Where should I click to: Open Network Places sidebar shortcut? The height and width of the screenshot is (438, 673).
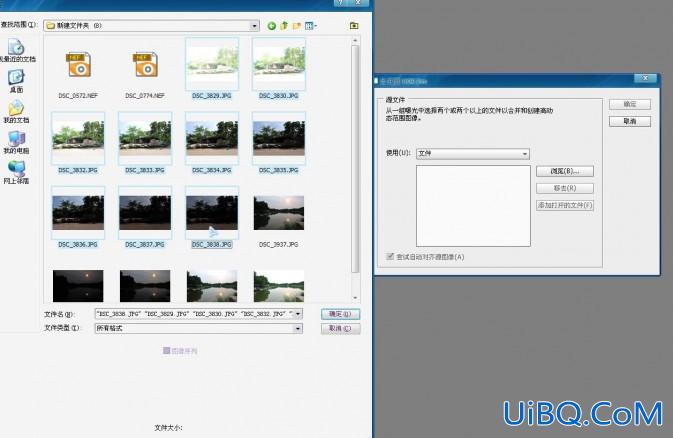point(16,173)
